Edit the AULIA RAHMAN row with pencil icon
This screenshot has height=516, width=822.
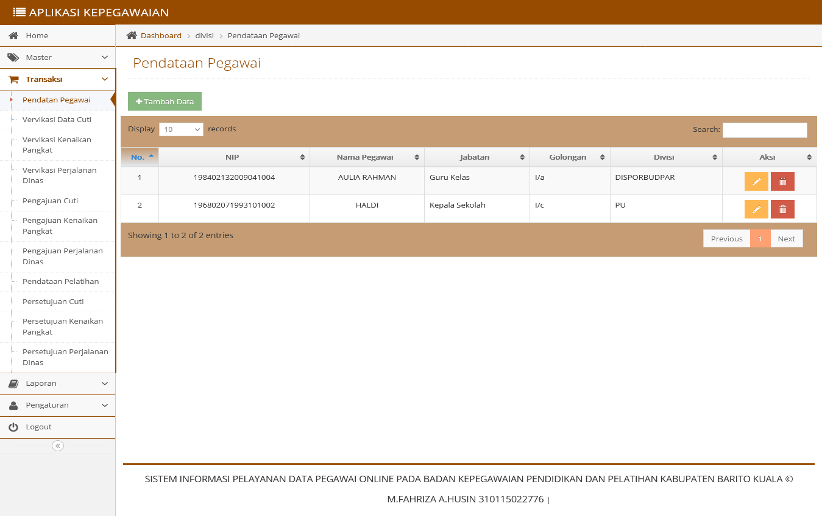click(756, 181)
